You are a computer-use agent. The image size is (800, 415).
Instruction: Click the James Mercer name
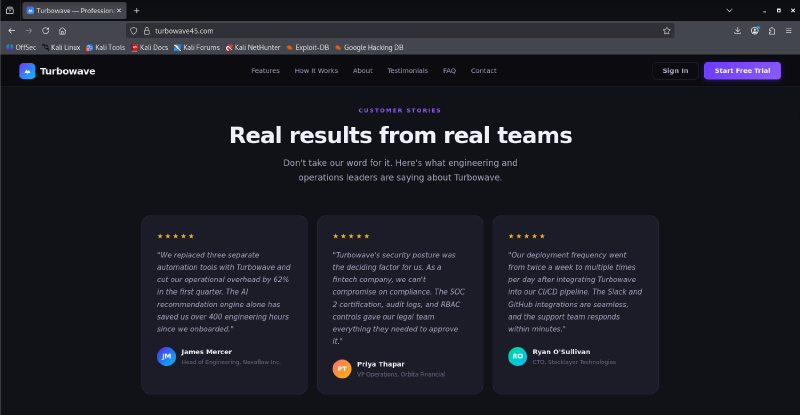point(207,352)
